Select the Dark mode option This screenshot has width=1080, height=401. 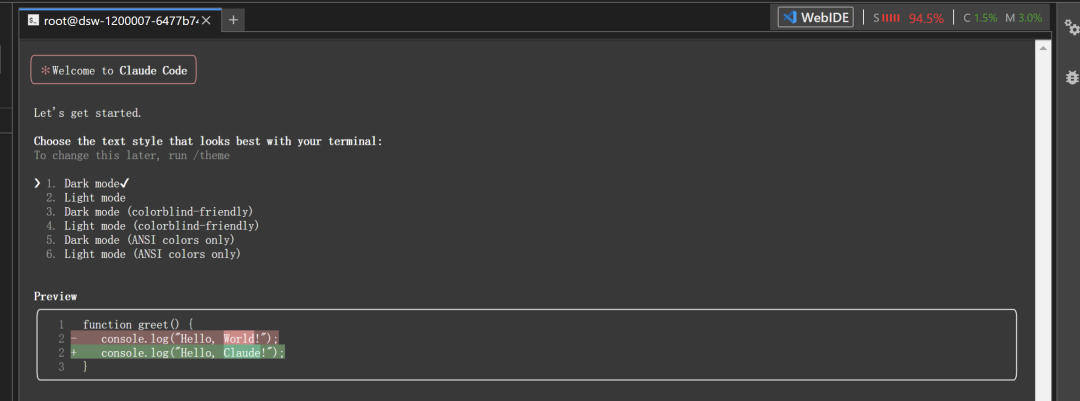90,184
